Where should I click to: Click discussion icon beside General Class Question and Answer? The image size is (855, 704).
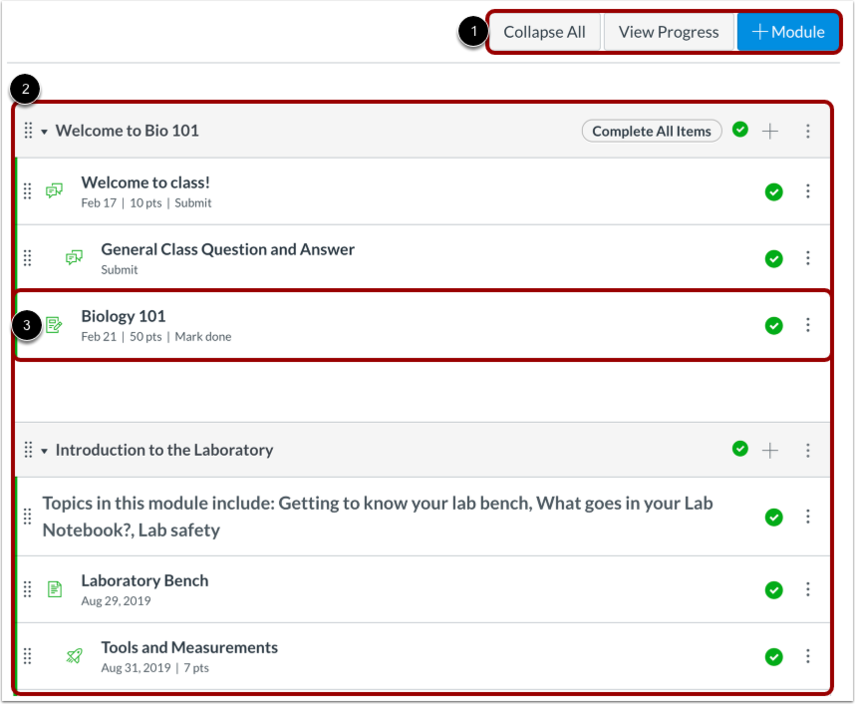(74, 257)
